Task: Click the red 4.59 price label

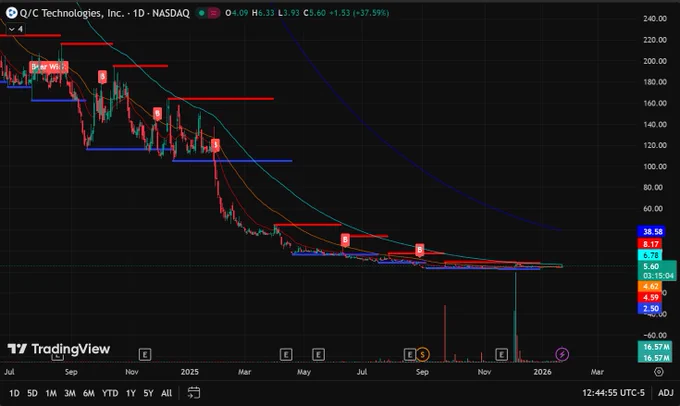Action: (x=650, y=297)
